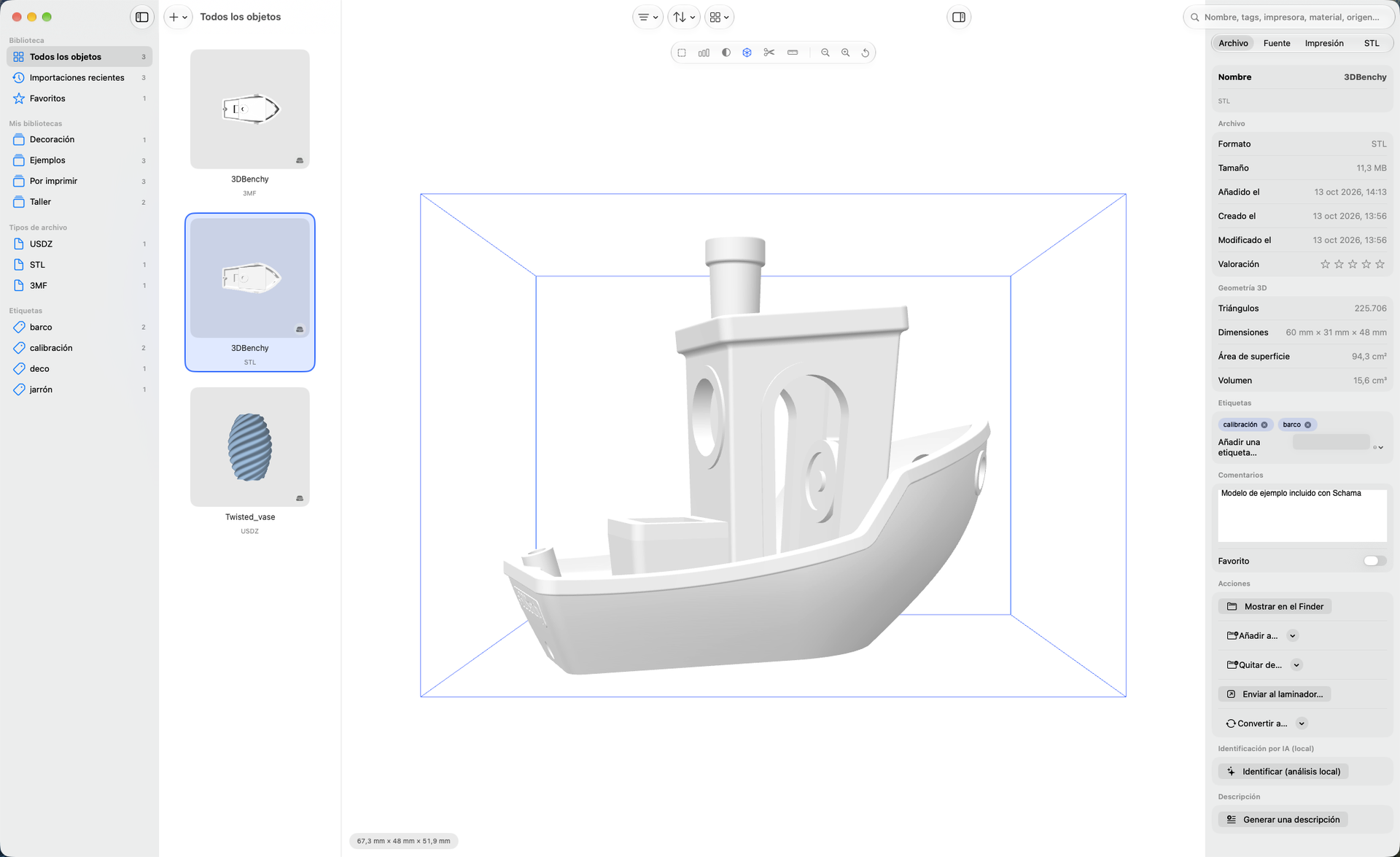Select the scissors cut tool
This screenshot has height=857, width=1400.
click(x=769, y=53)
